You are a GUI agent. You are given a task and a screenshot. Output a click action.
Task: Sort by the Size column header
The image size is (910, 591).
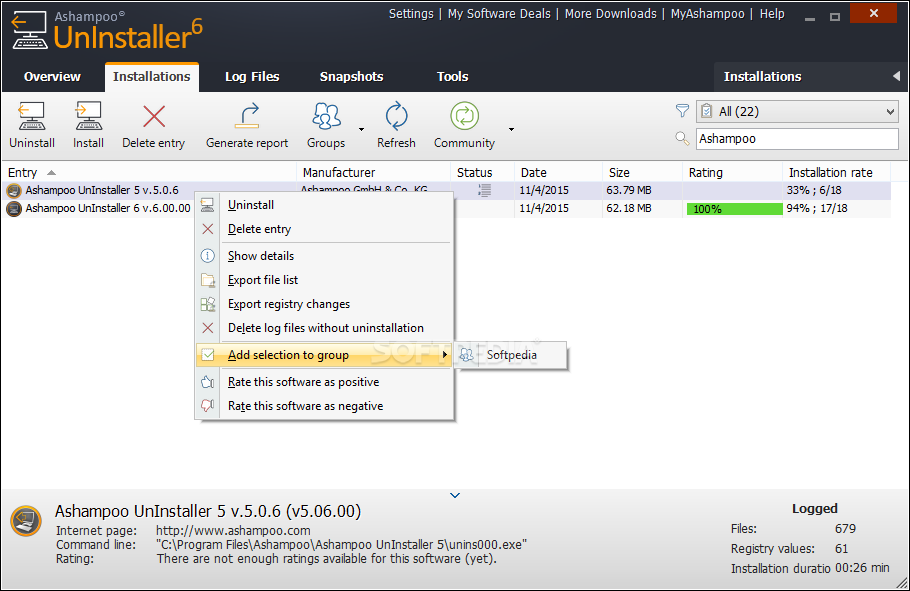(x=642, y=172)
